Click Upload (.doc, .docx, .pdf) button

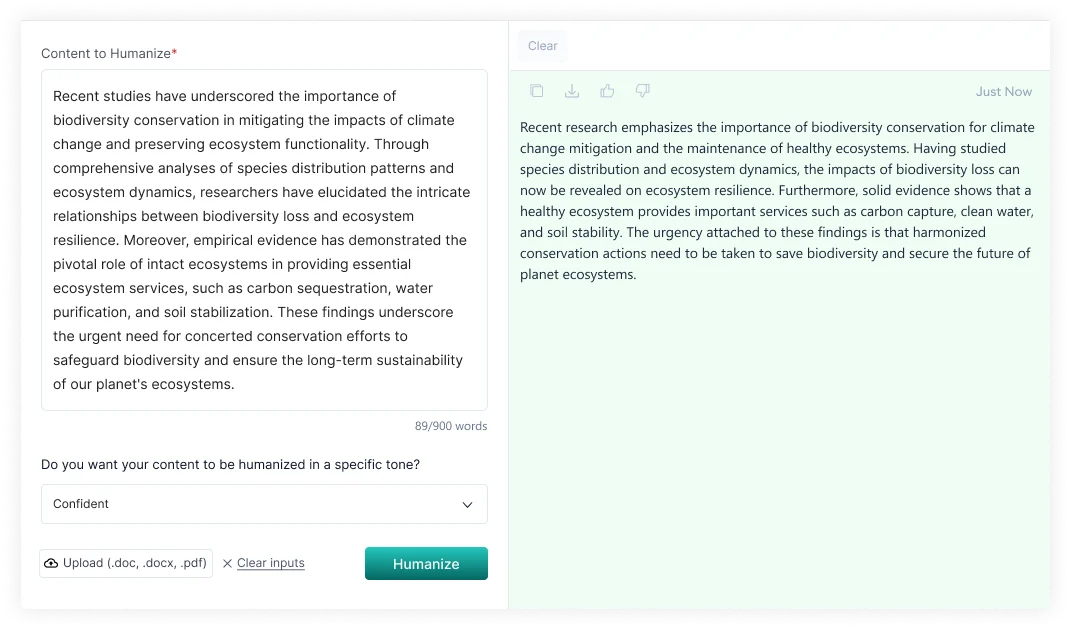click(126, 563)
